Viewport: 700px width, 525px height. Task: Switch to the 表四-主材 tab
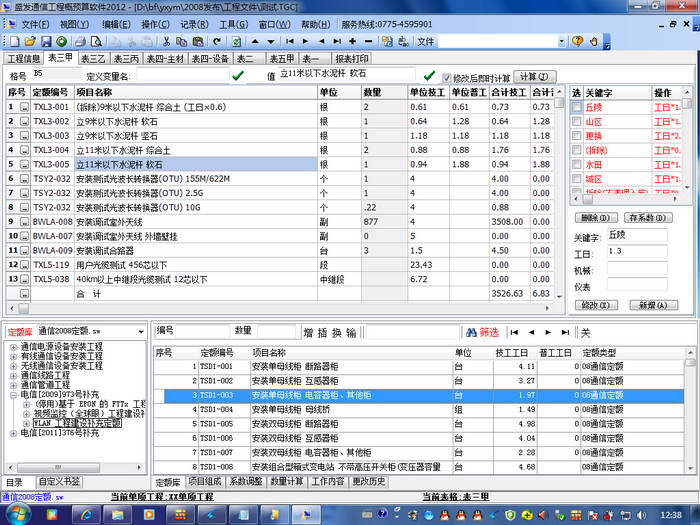coord(164,59)
